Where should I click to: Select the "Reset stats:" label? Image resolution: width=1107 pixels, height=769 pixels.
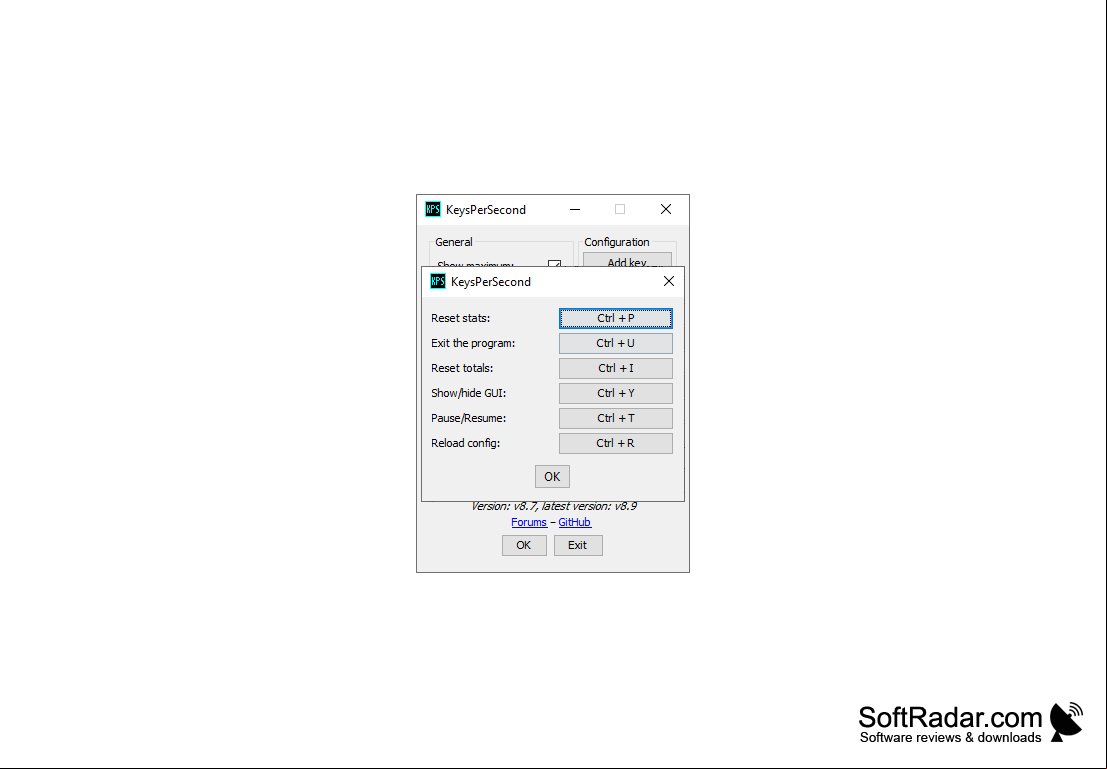pyautogui.click(x=460, y=318)
